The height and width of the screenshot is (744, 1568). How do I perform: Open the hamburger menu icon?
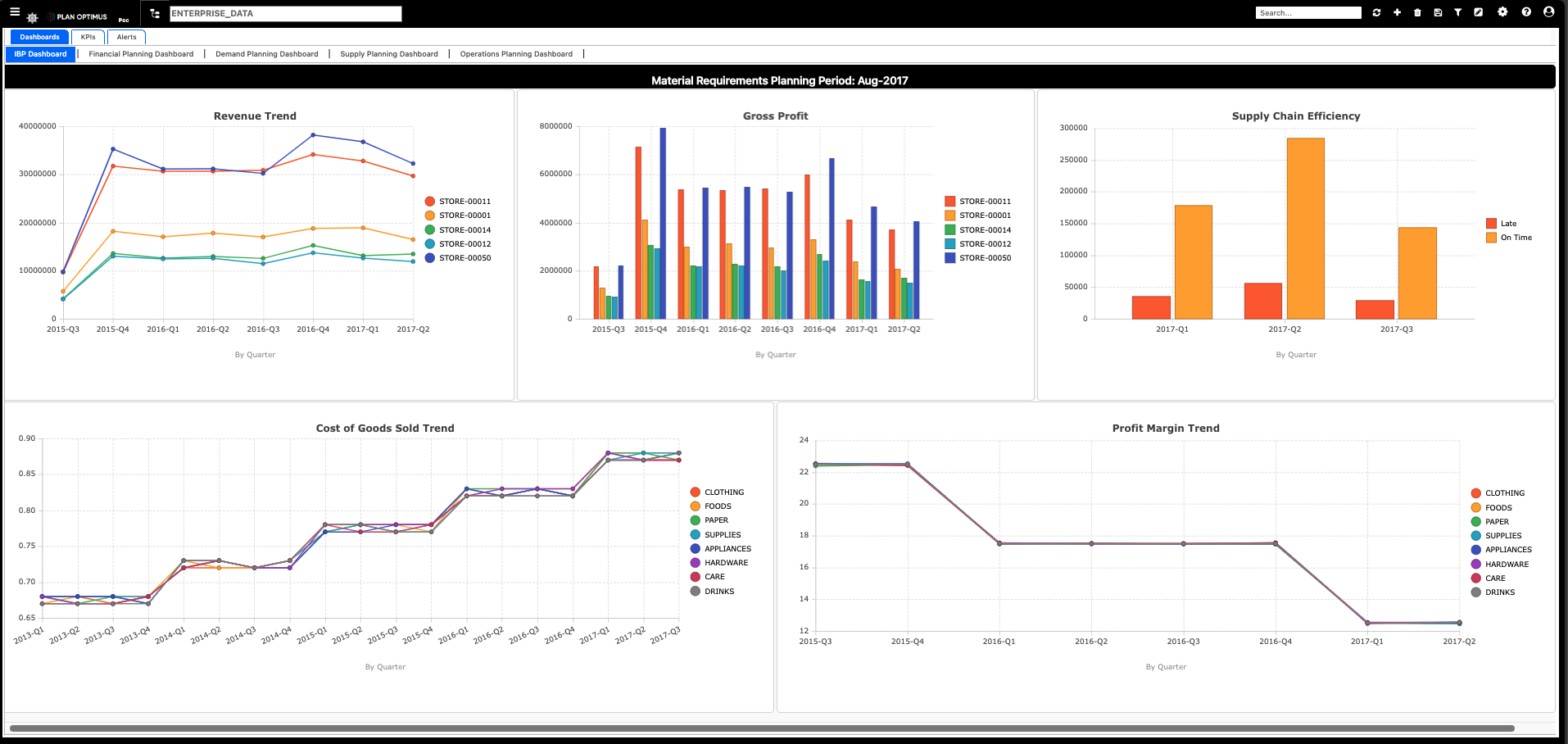pyautogui.click(x=15, y=12)
